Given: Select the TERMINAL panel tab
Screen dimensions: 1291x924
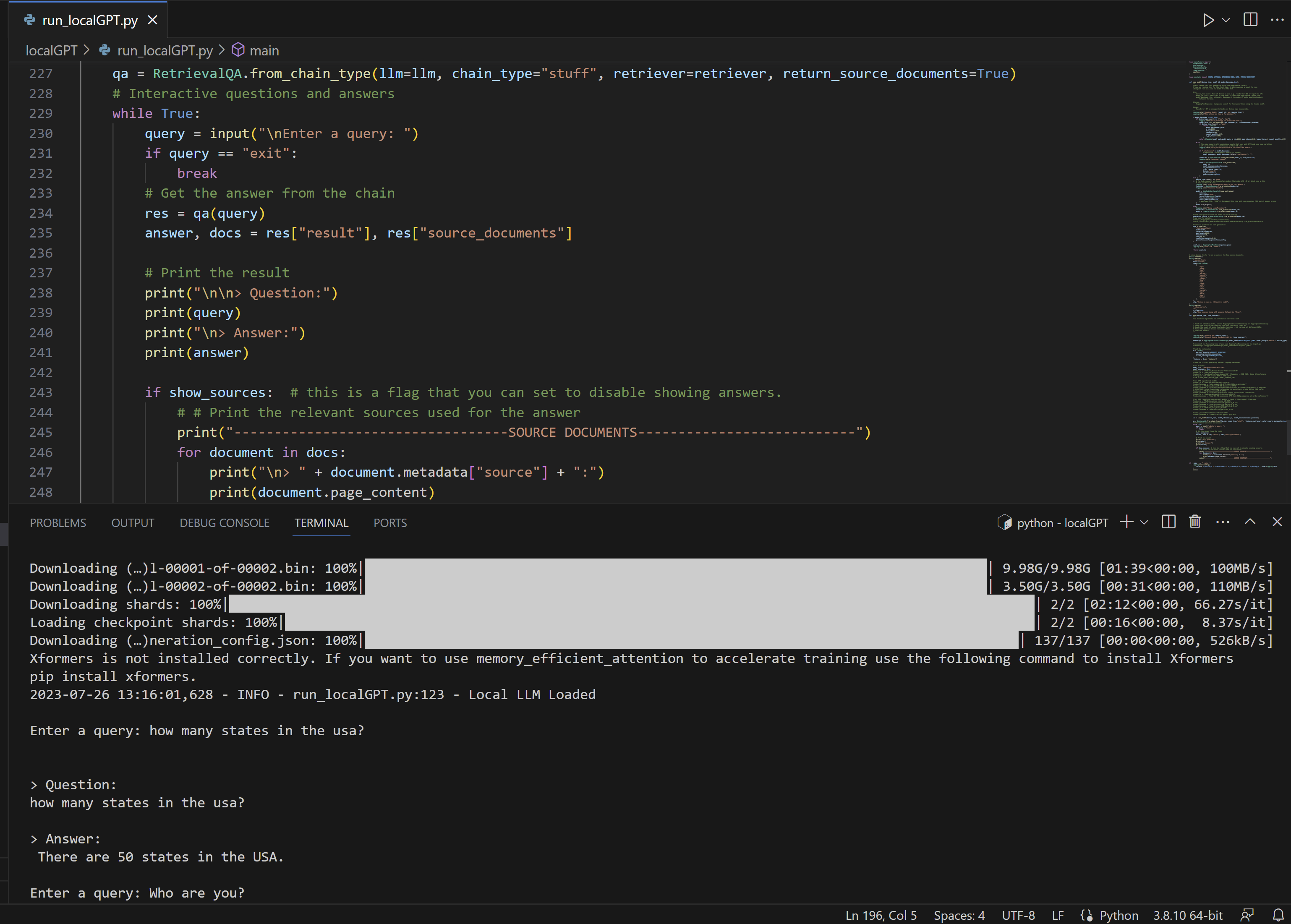Looking at the screenshot, I should (x=321, y=523).
